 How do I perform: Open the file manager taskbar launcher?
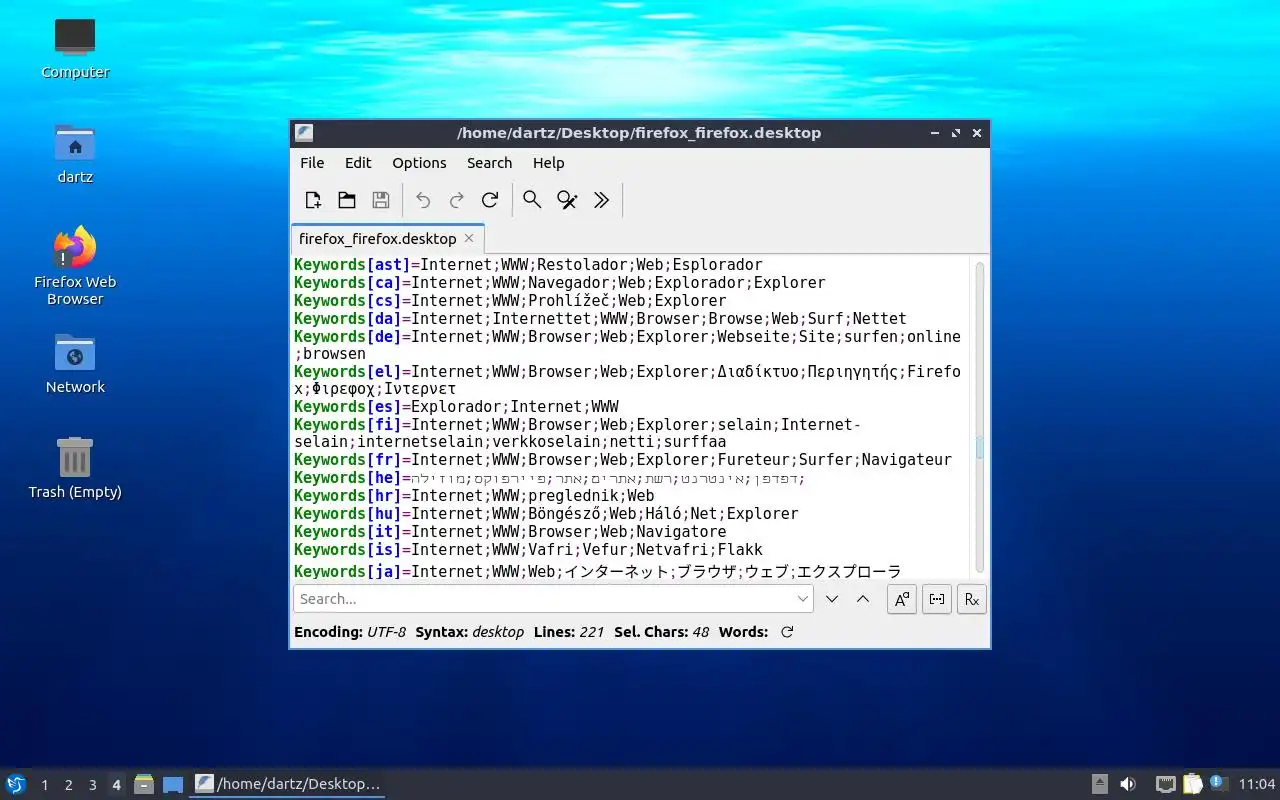(144, 784)
